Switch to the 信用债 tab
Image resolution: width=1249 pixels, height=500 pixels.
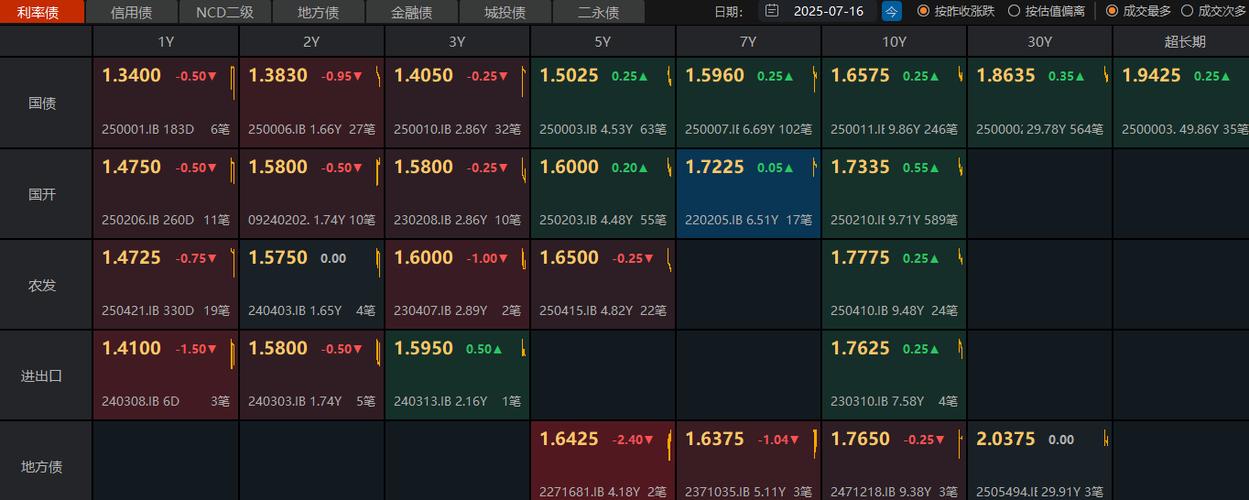pos(131,12)
